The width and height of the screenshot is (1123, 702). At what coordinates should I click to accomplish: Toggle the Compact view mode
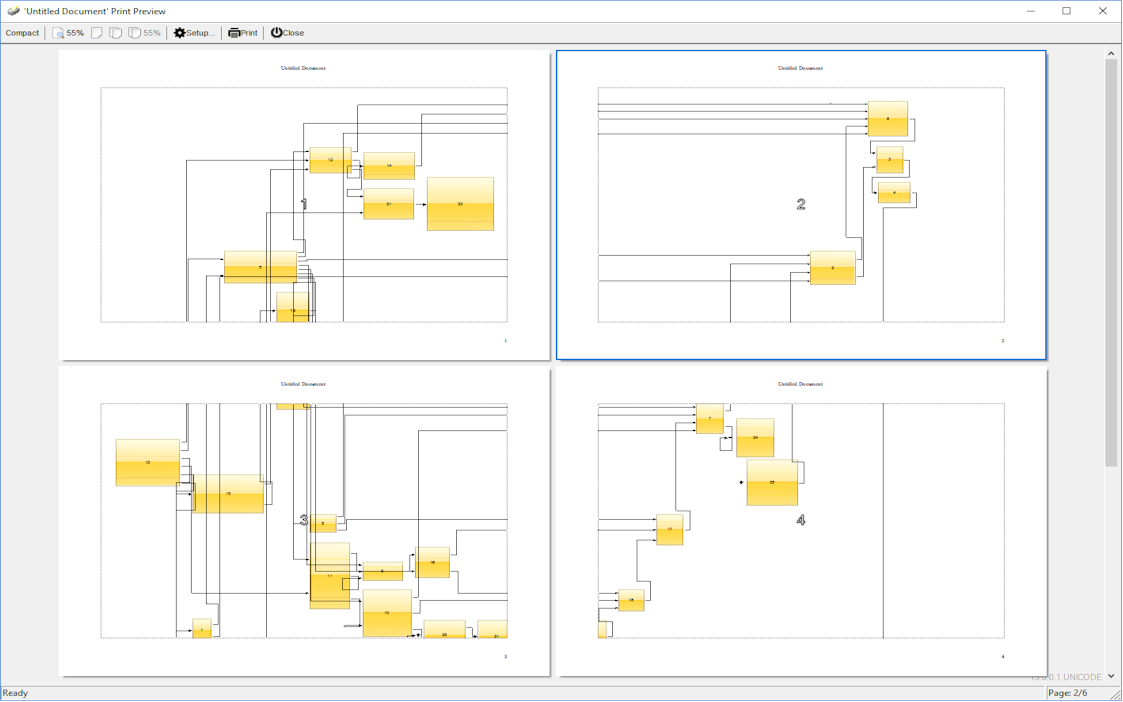click(22, 33)
